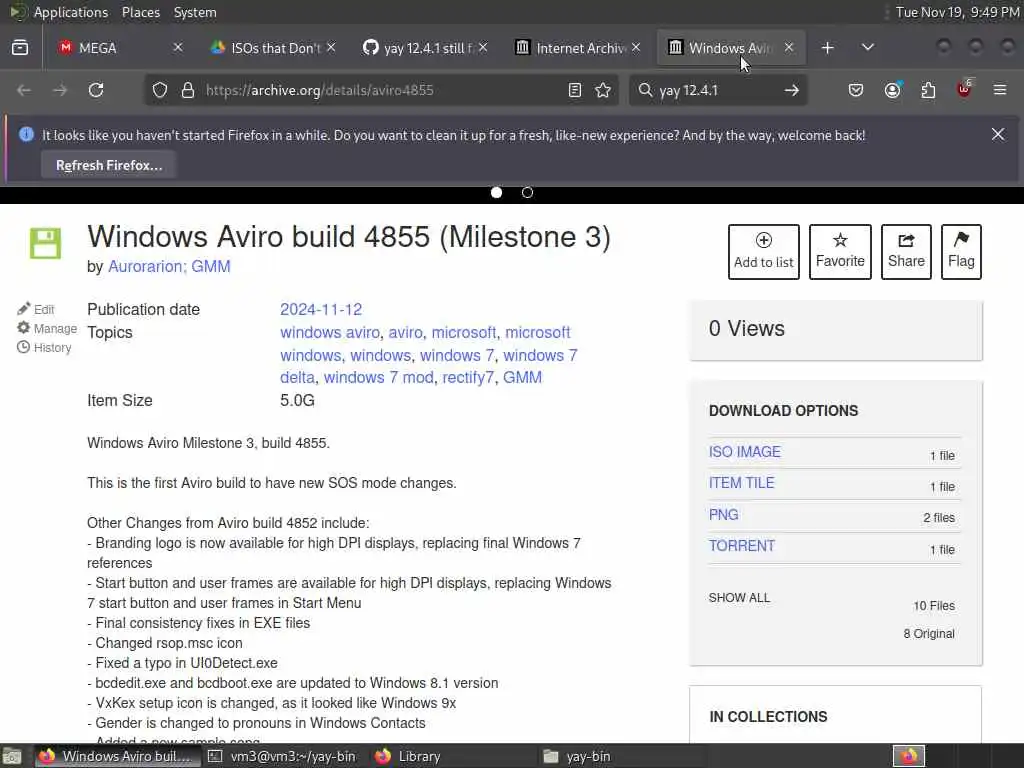
Task: Click the Firefox View icon left of tabs
Action: [x=20, y=48]
